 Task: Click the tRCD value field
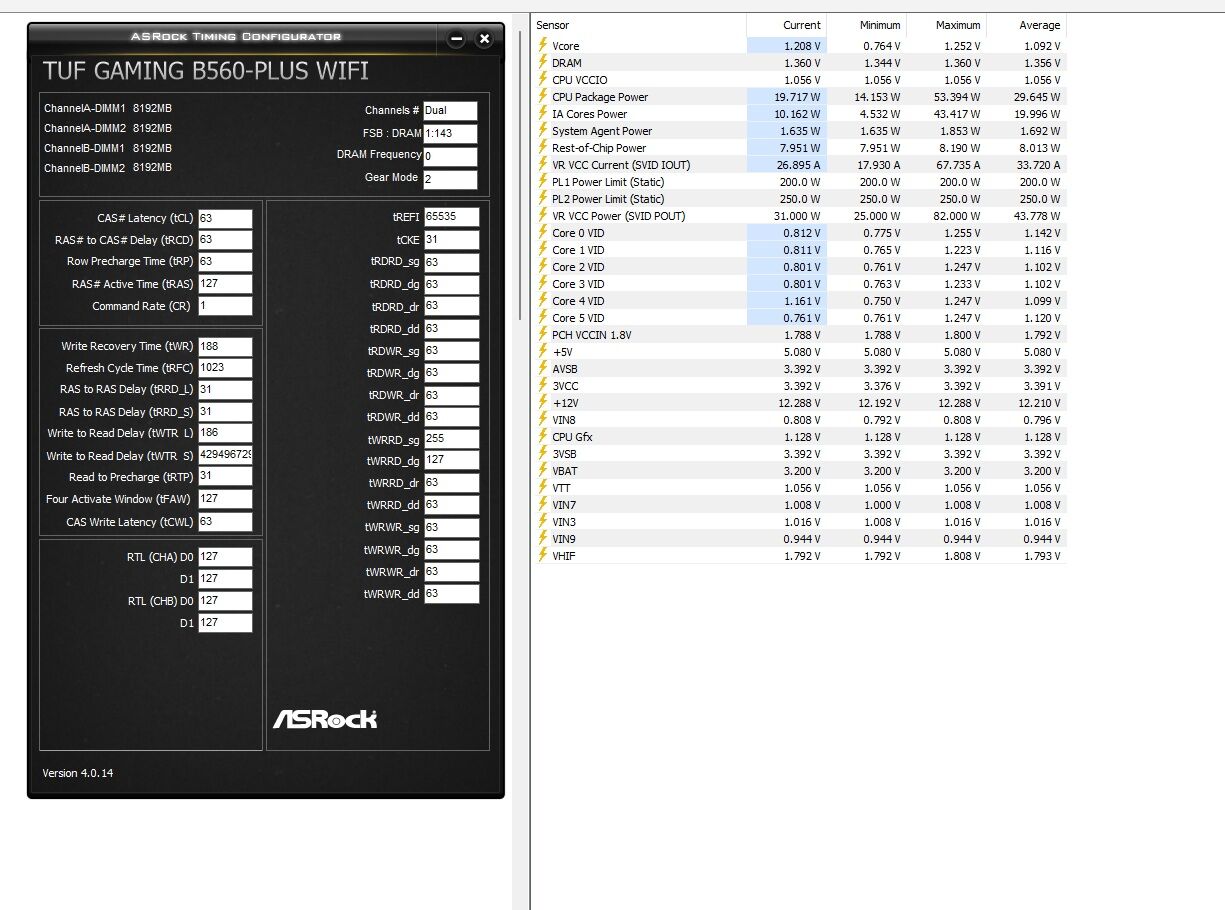coord(225,240)
